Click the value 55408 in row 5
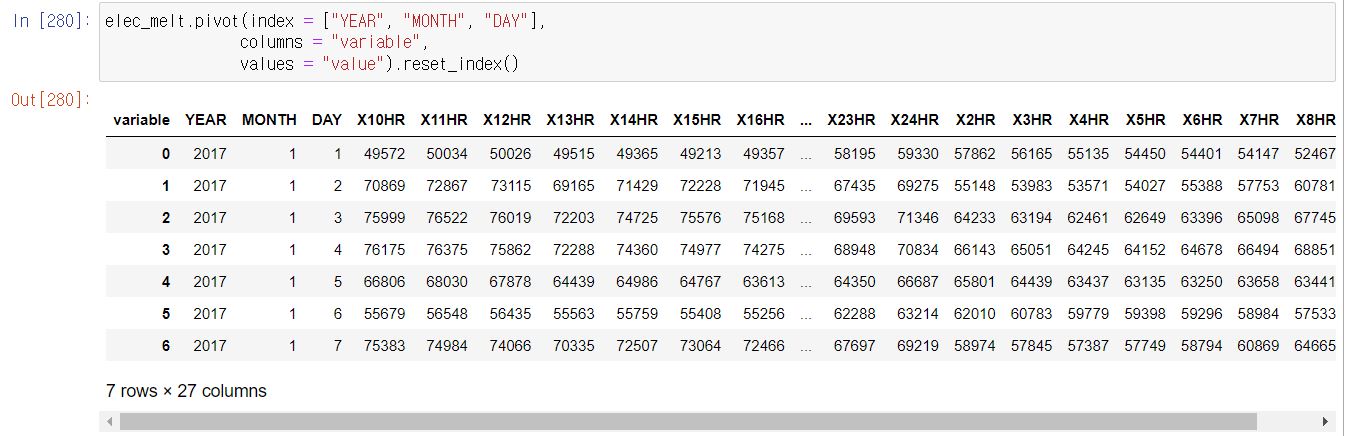 coord(701,313)
